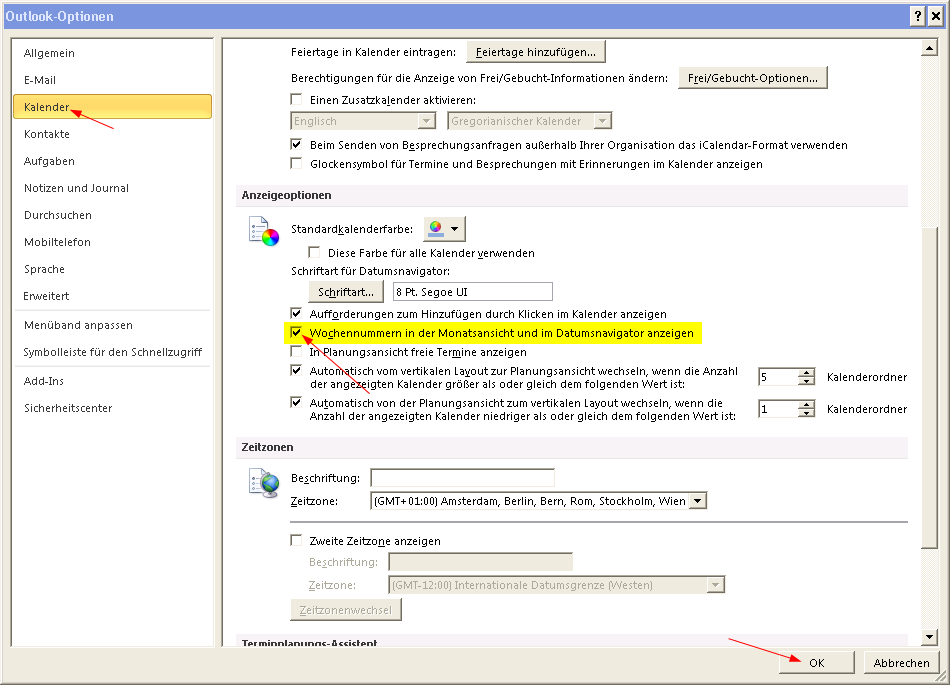Screen dimensions: 950x685
Task: Check Diese Farbe für alle Kalender verwenden
Action: pyautogui.click(x=314, y=253)
